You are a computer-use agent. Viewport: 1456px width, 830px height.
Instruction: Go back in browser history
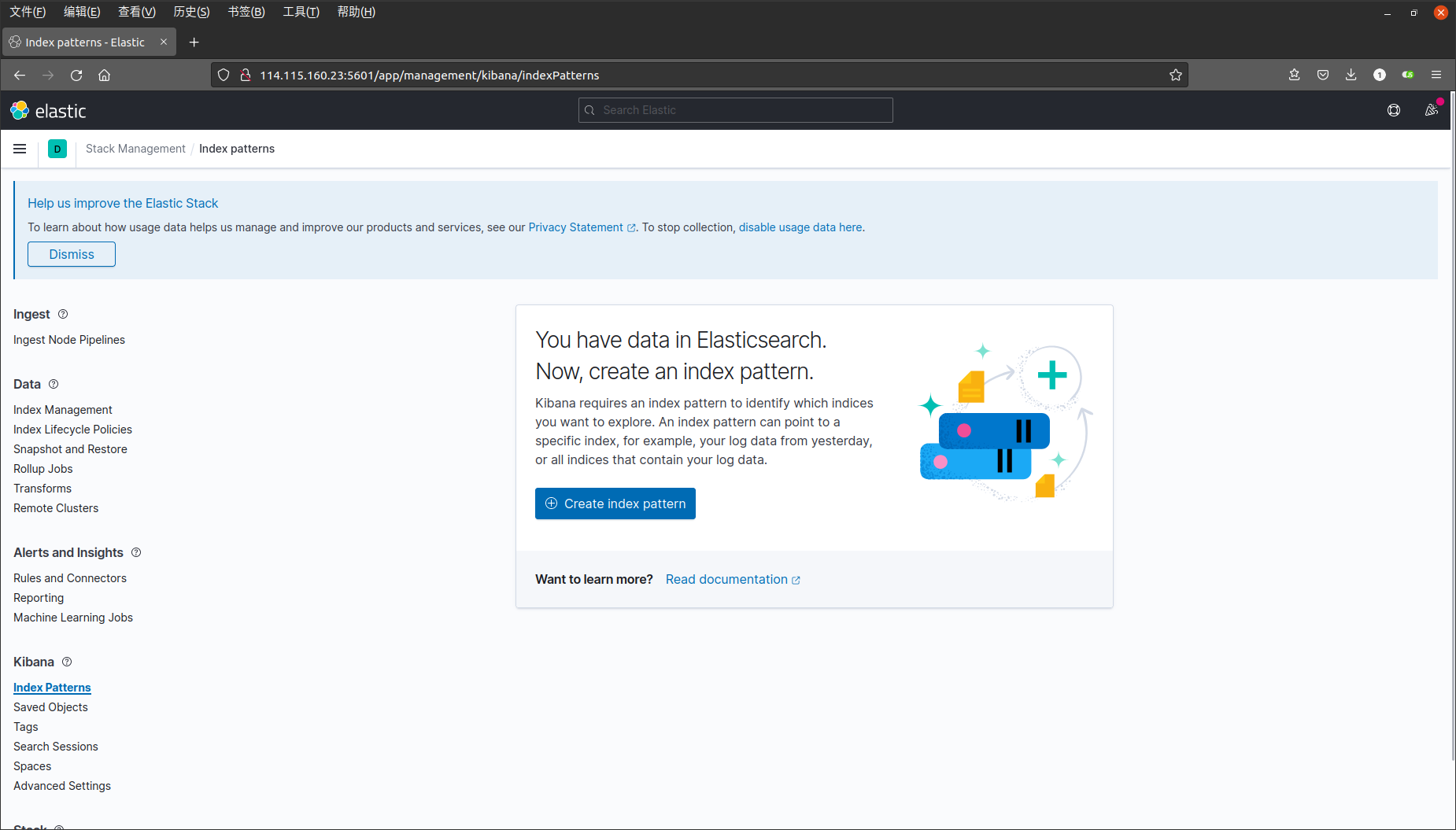pos(20,75)
